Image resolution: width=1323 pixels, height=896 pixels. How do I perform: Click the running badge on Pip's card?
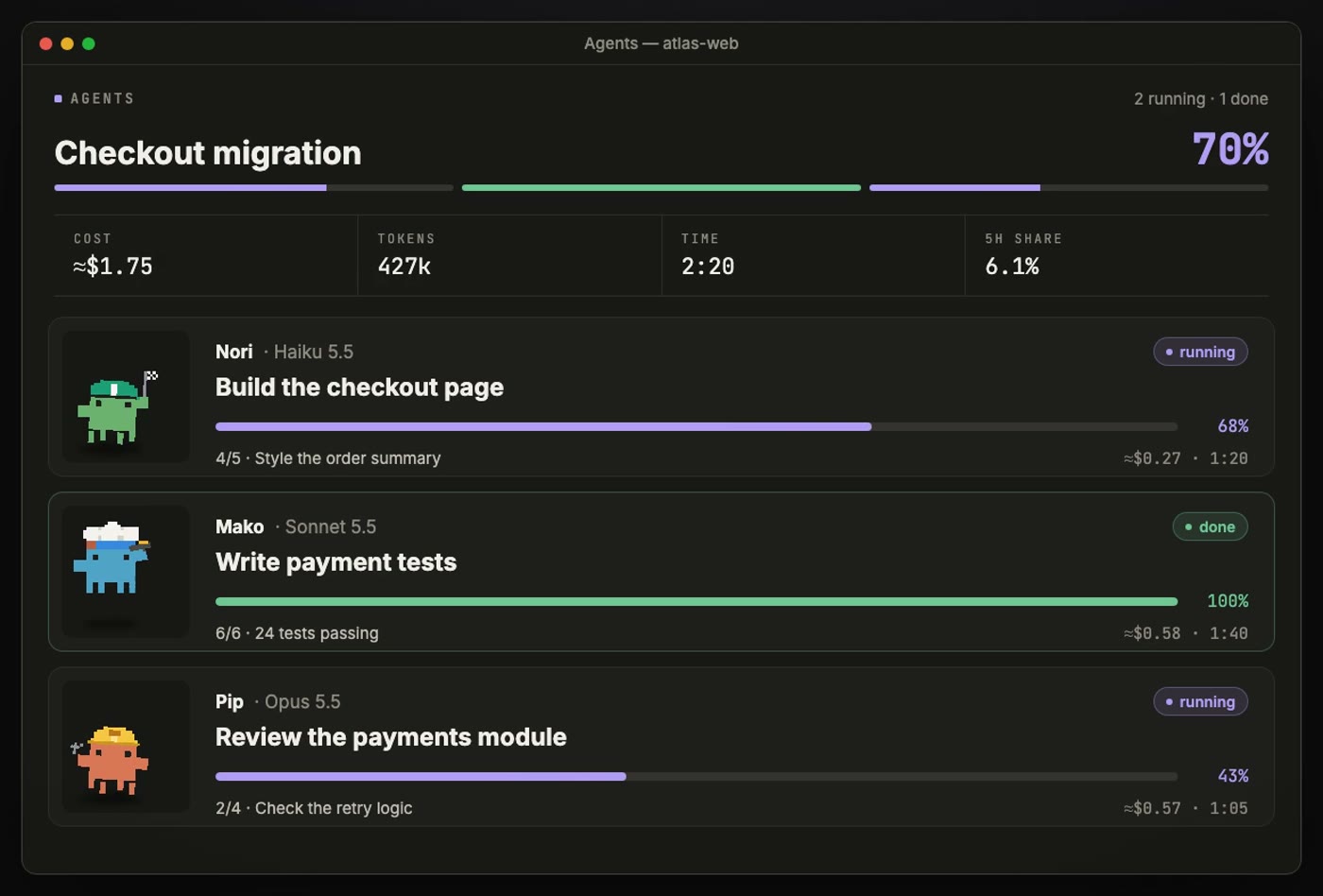[1200, 701]
